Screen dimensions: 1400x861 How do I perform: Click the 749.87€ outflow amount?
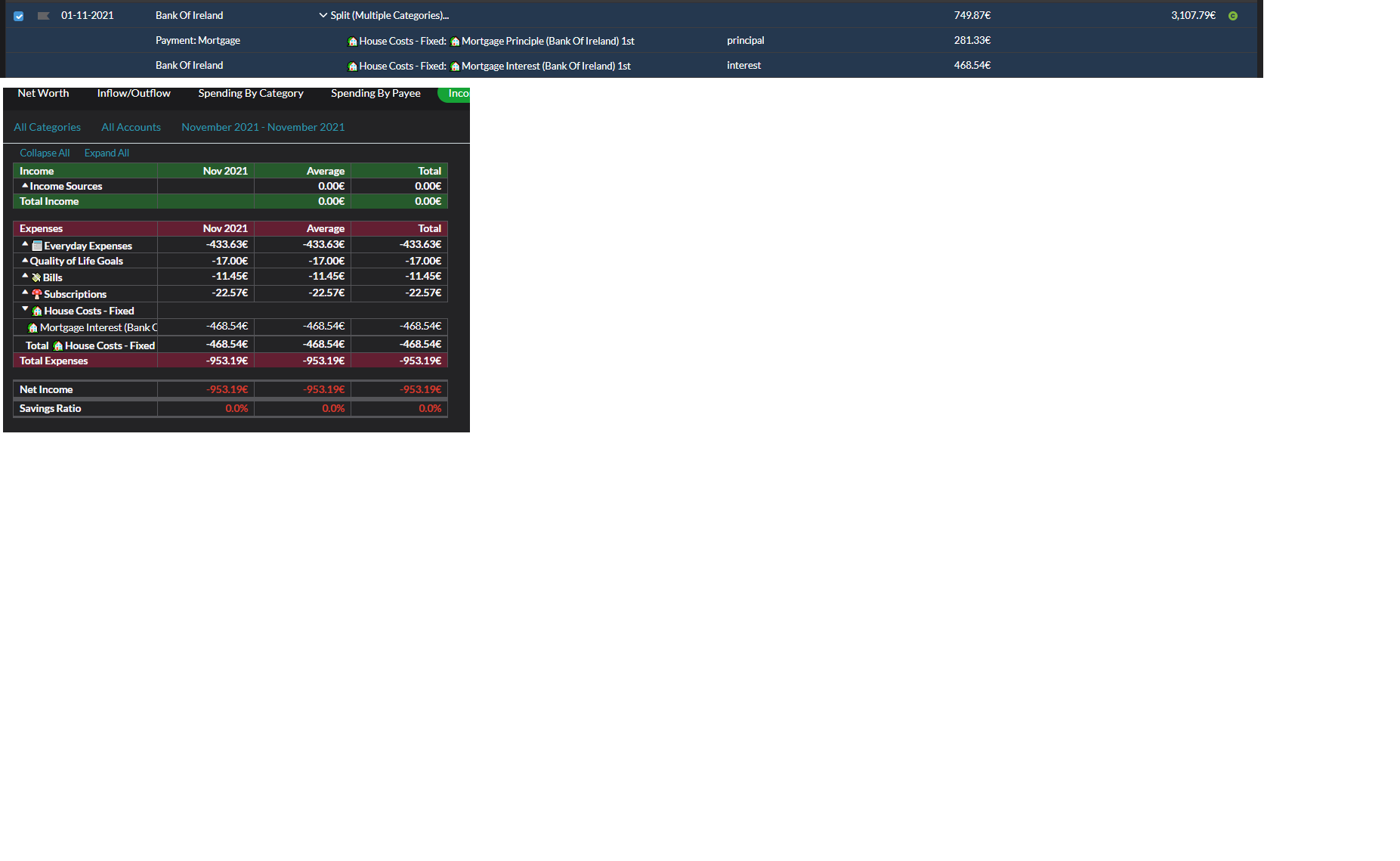pyautogui.click(x=972, y=15)
